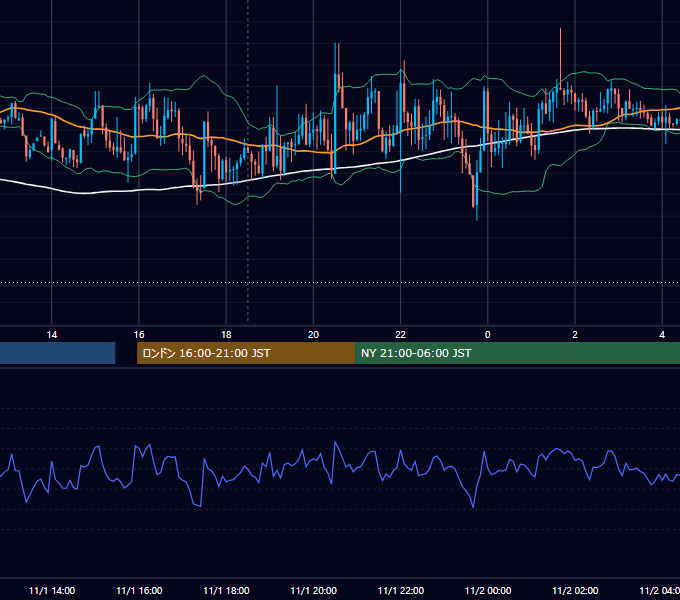Image resolution: width=680 pixels, height=600 pixels.
Task: Click the 11/1 22:00 date label
Action: 400,590
